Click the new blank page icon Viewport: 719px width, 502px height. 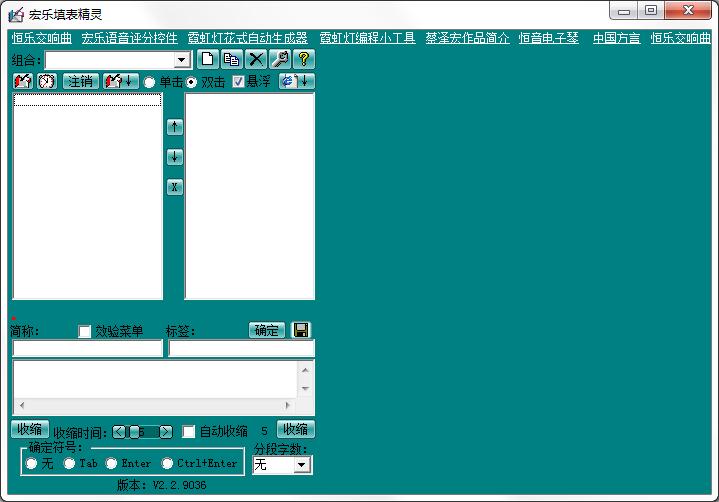click(208, 59)
